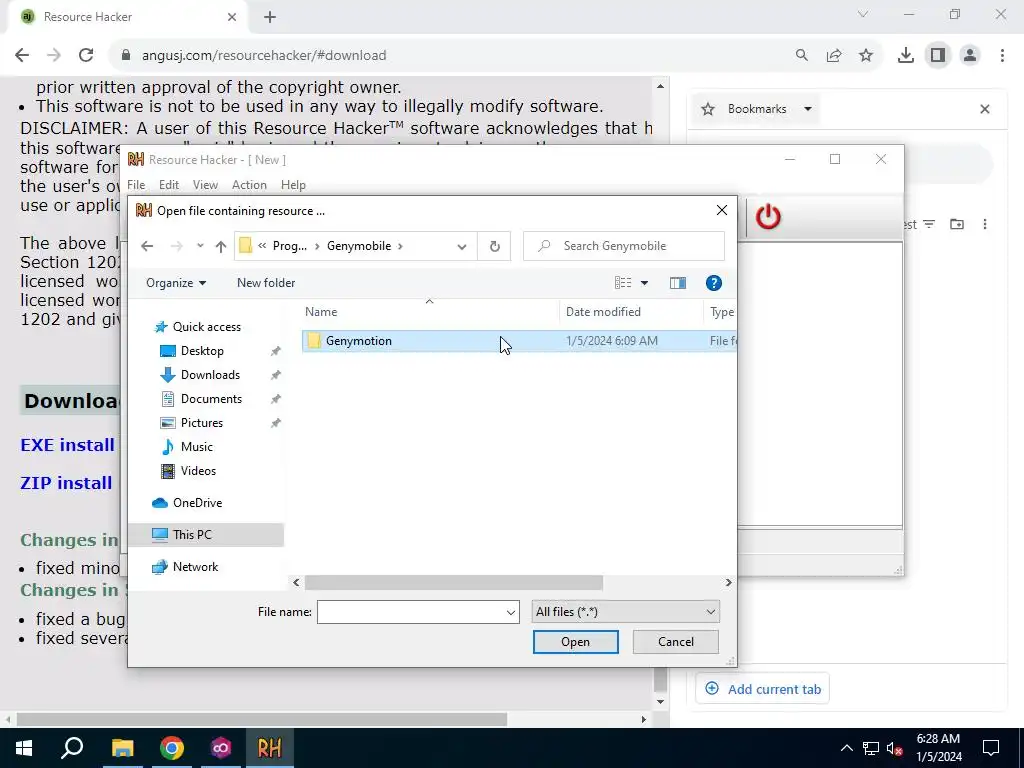The image size is (1024, 768).
Task: Open bookmarks sort options icon
Action: tap(929, 224)
